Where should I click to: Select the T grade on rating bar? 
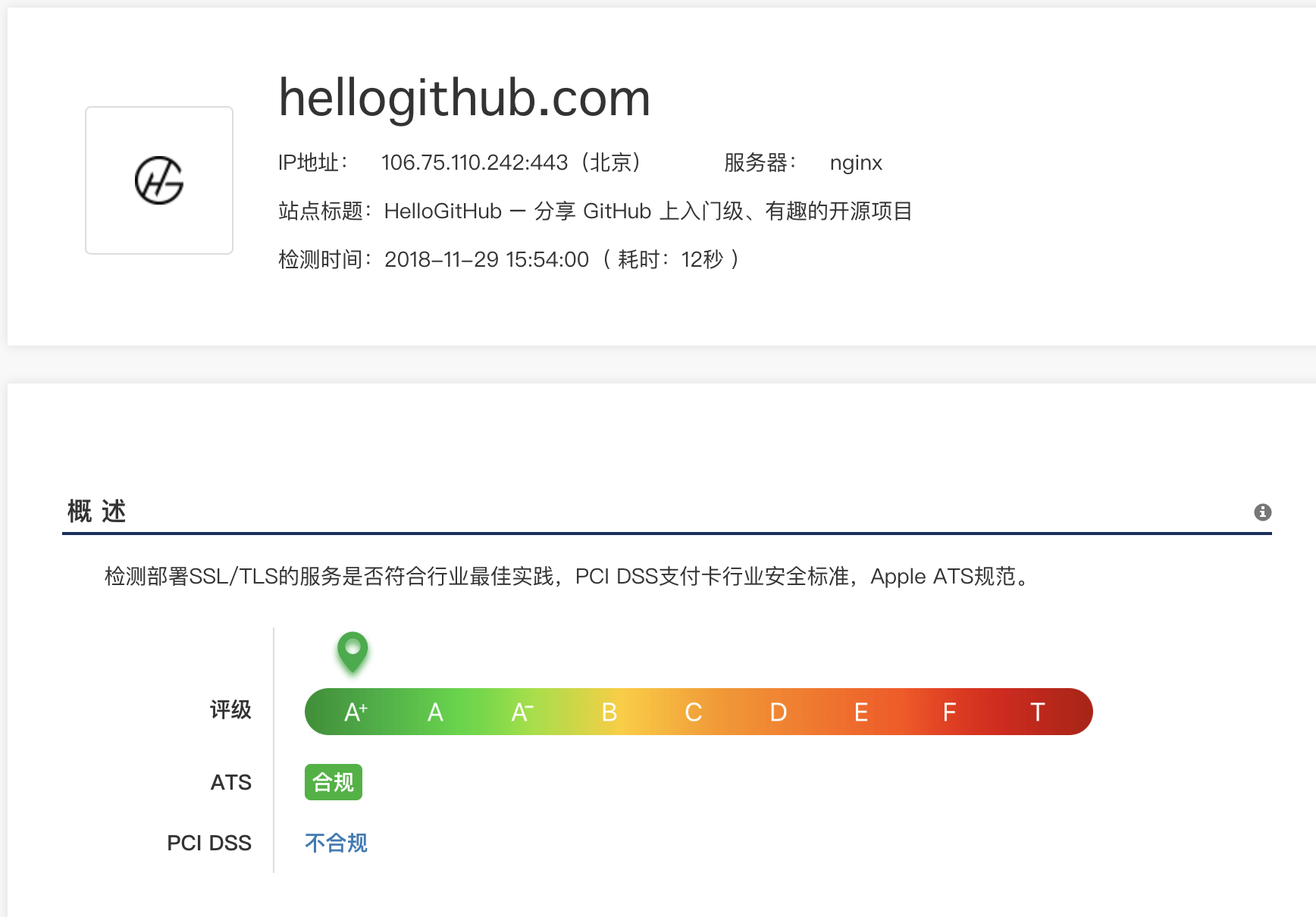point(1038,712)
